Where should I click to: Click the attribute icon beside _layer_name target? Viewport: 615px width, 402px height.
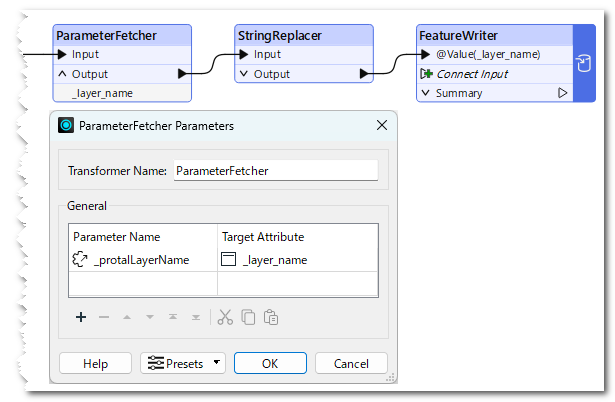pyautogui.click(x=228, y=259)
